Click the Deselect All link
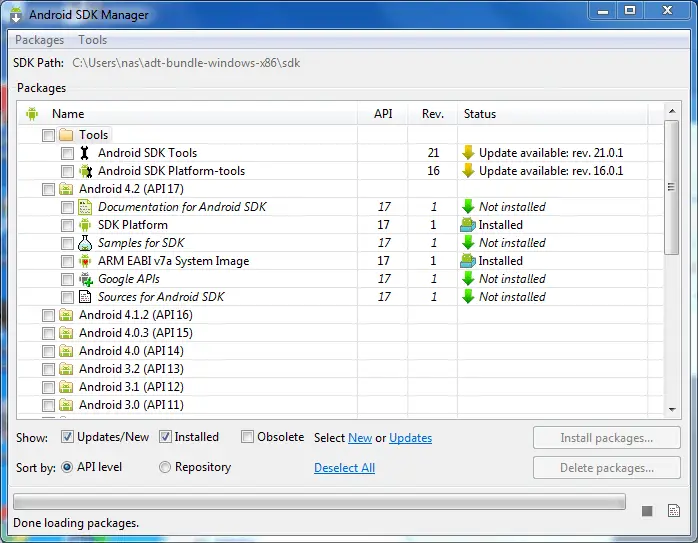Image resolution: width=698 pixels, height=543 pixels. point(344,468)
